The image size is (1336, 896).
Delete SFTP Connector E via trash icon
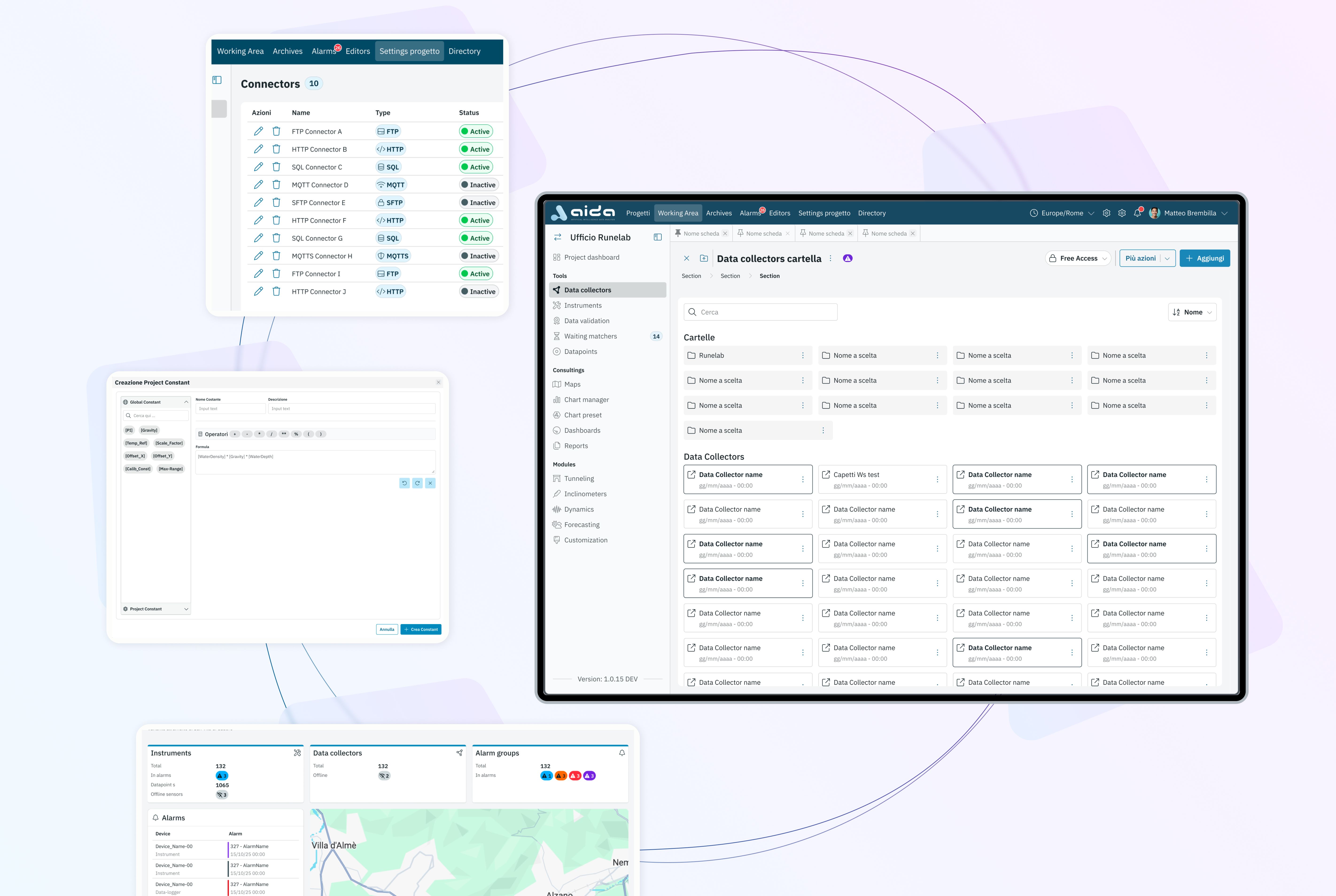tap(276, 202)
